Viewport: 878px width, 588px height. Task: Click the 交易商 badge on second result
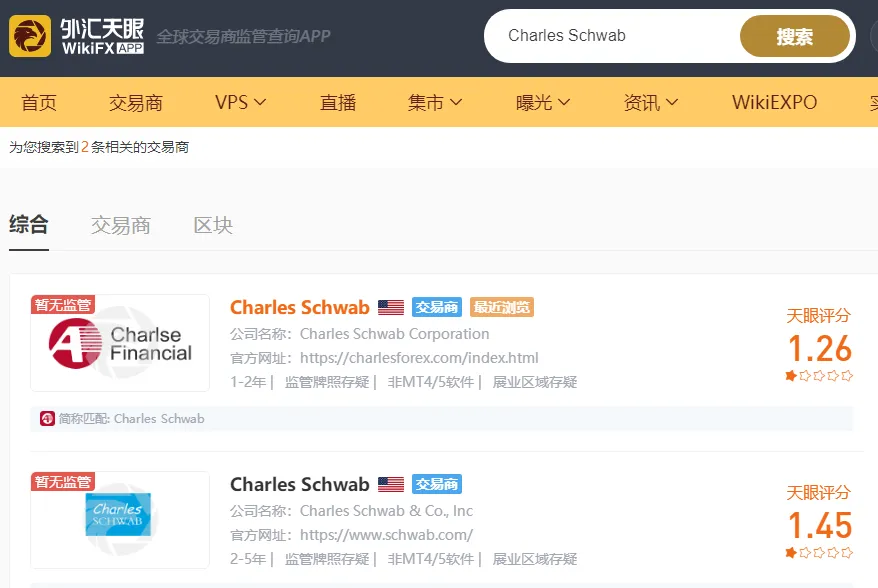[x=437, y=484]
